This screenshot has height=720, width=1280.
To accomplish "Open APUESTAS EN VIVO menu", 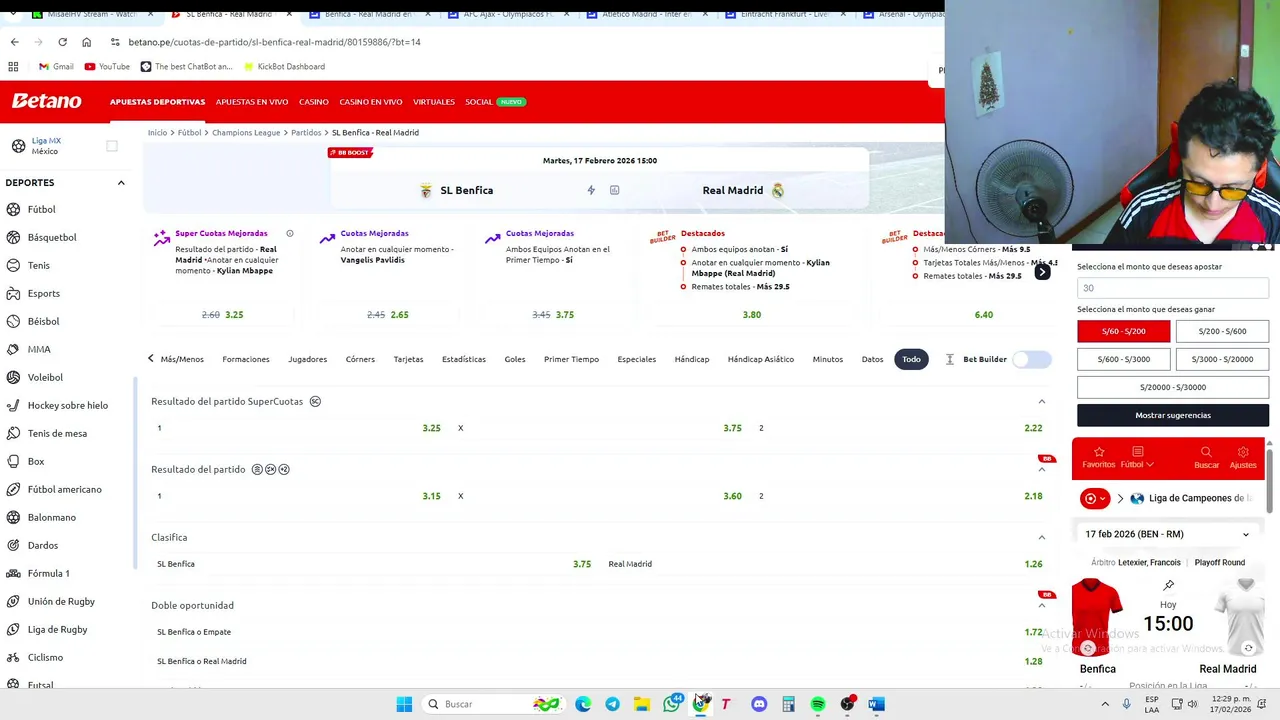I will pos(252,102).
